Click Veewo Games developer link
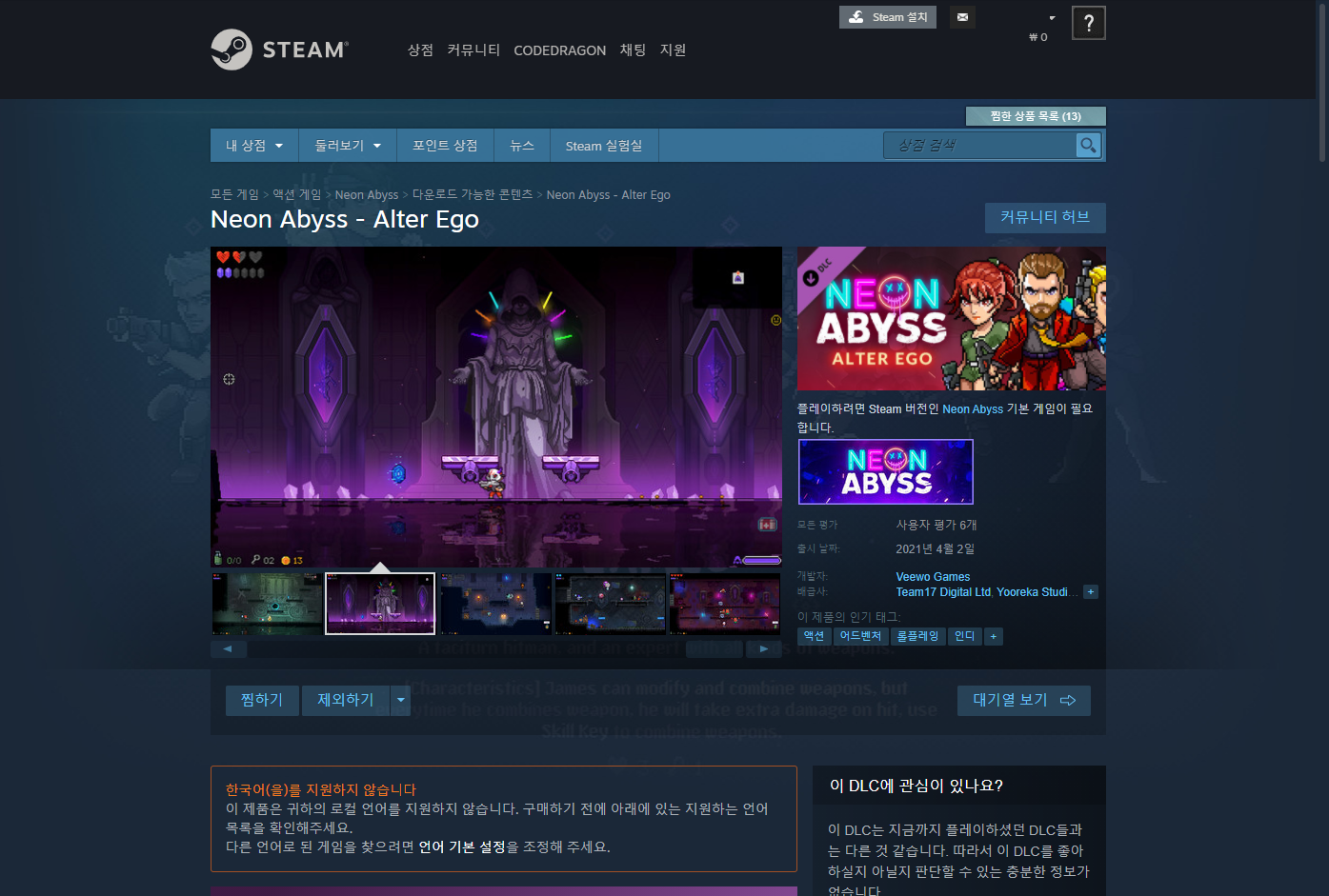 [x=933, y=577]
